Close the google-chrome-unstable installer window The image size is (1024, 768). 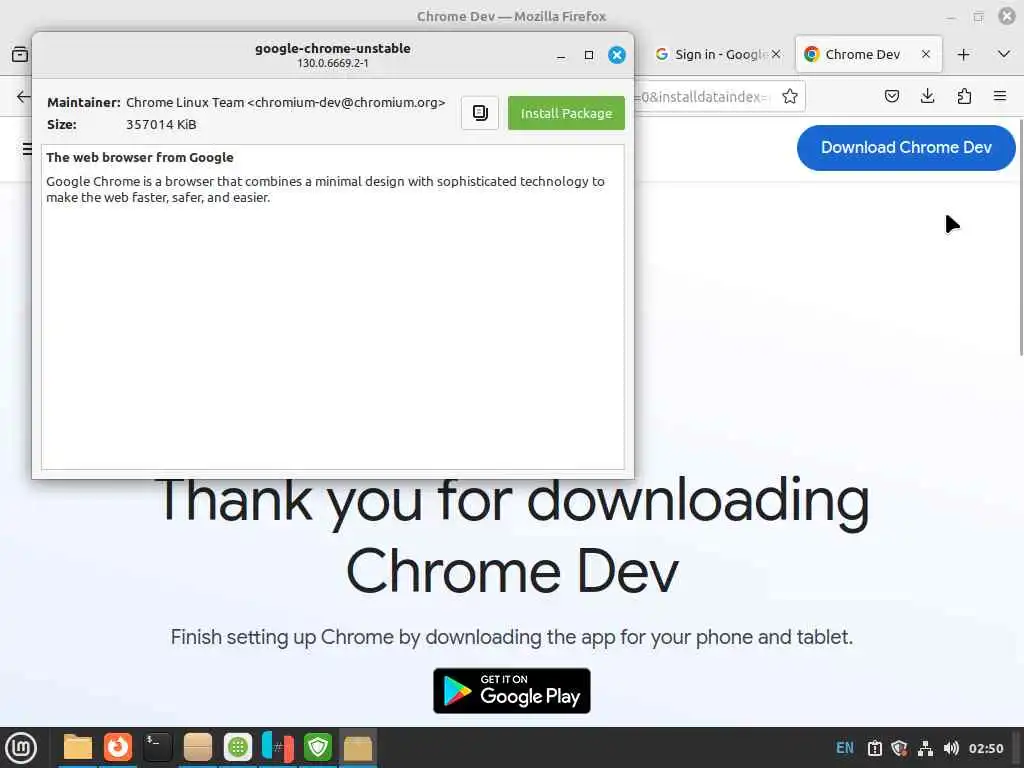[x=616, y=55]
